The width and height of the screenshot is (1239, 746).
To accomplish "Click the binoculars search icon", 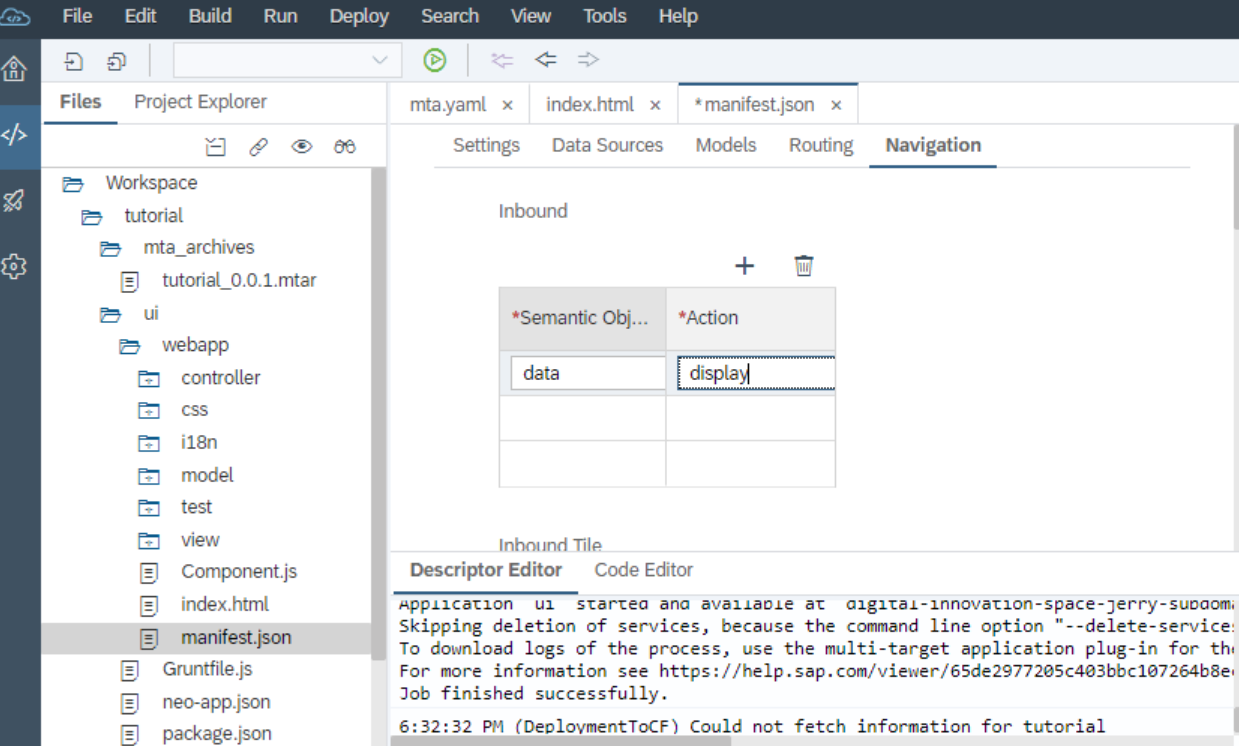I will (345, 147).
